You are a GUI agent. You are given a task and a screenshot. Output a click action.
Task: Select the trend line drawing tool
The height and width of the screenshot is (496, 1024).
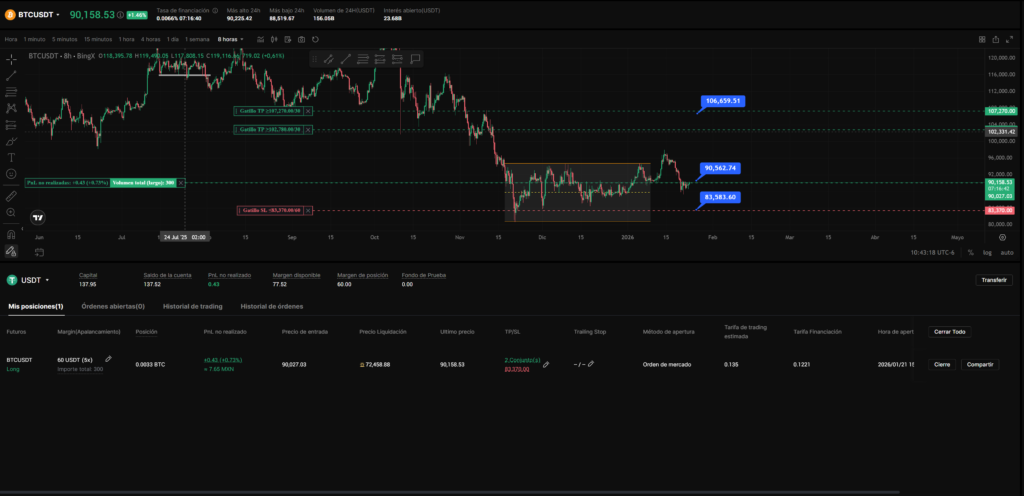(11, 75)
